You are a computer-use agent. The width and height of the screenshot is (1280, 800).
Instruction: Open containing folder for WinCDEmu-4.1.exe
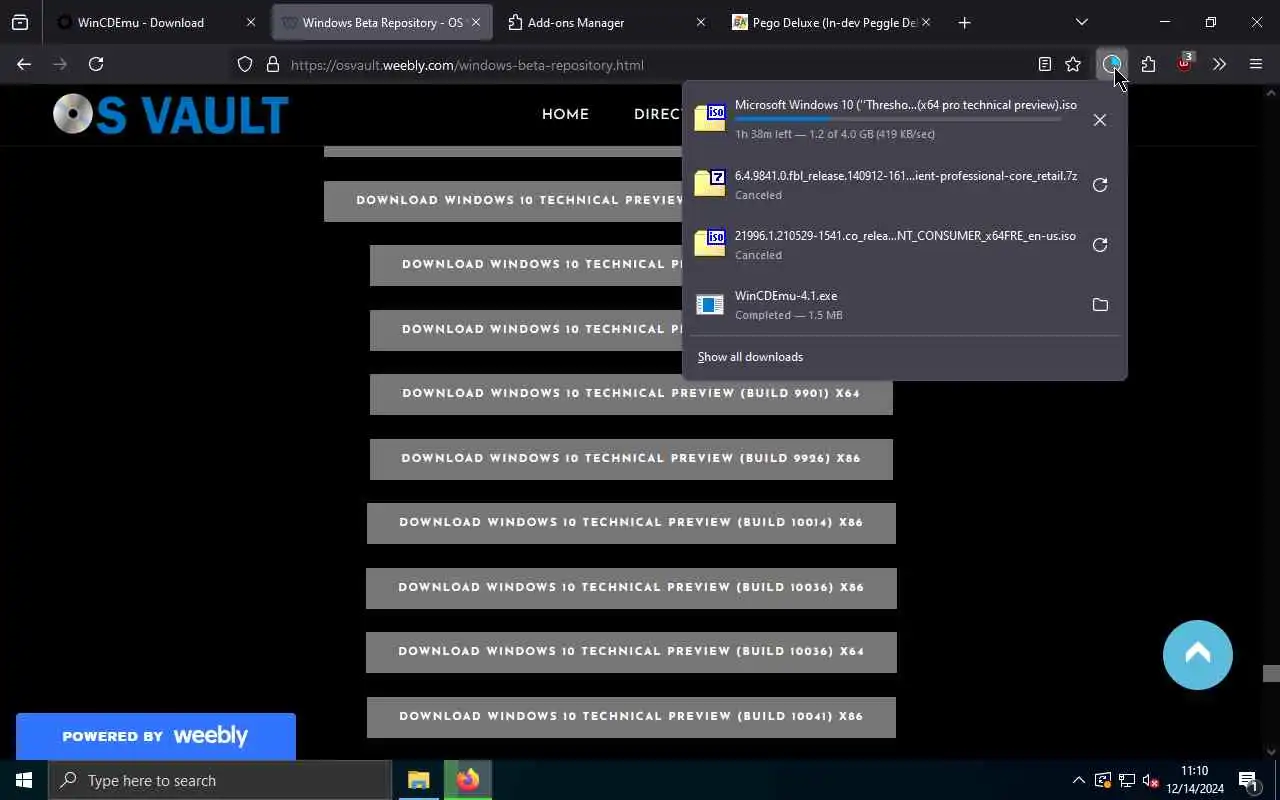(1099, 305)
